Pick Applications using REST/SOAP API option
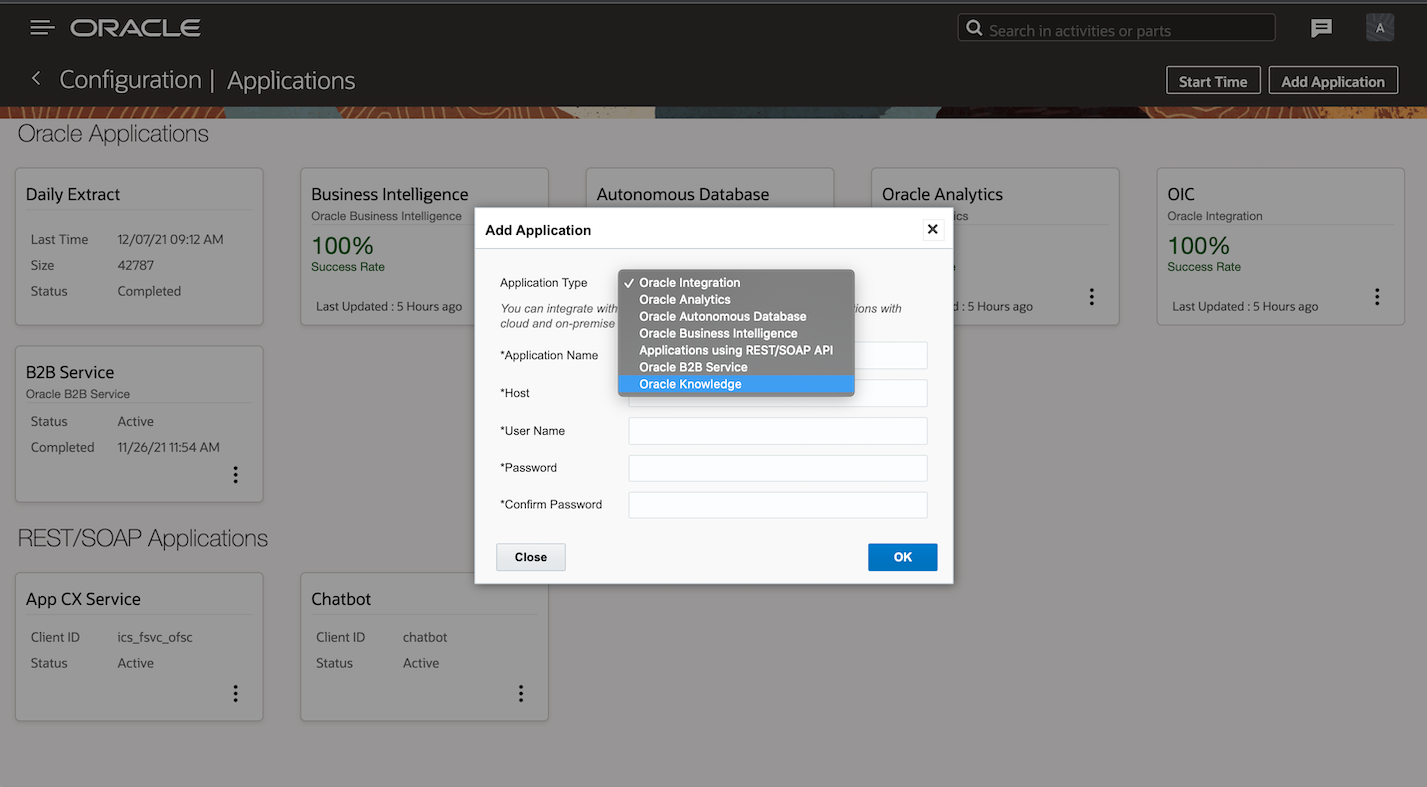 coord(735,350)
